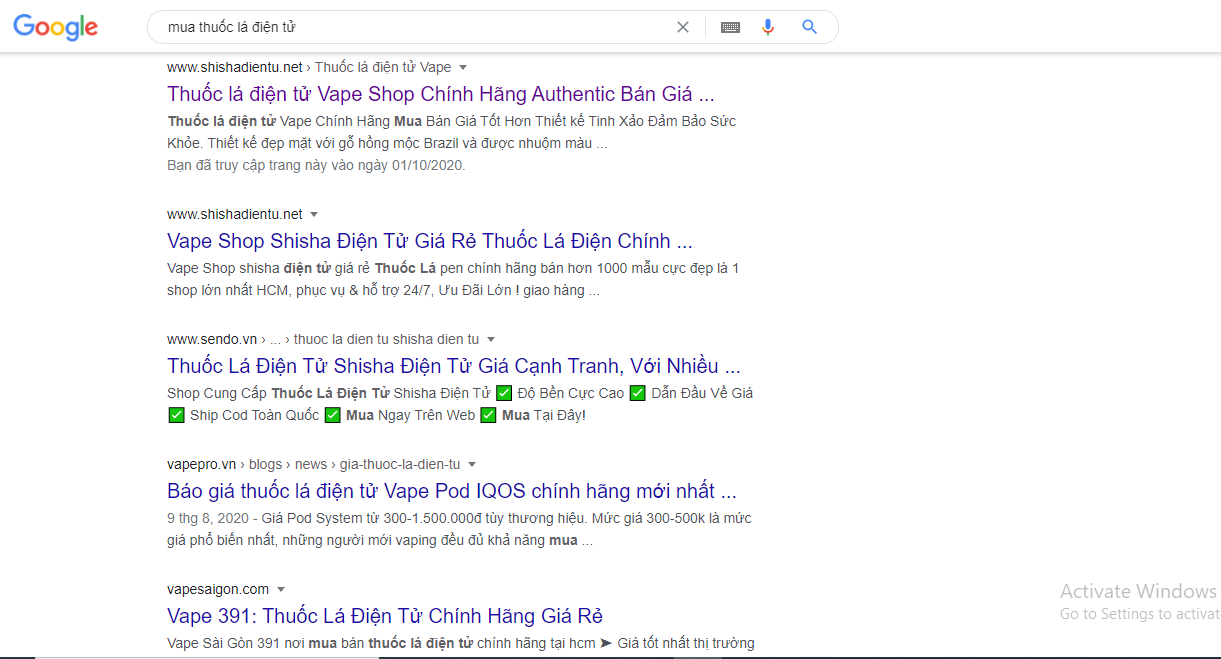
Task: Click the vapepro.vn URL breadcrumb
Action: click(x=201, y=464)
